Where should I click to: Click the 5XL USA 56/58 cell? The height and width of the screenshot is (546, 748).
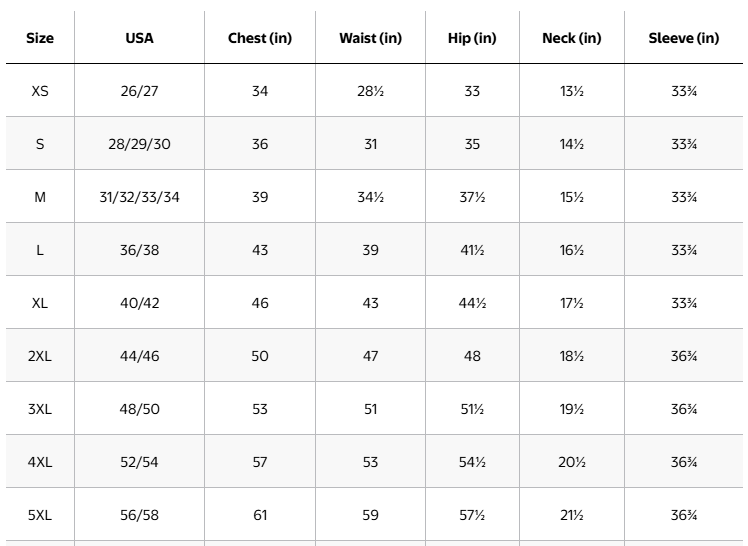[x=140, y=515]
